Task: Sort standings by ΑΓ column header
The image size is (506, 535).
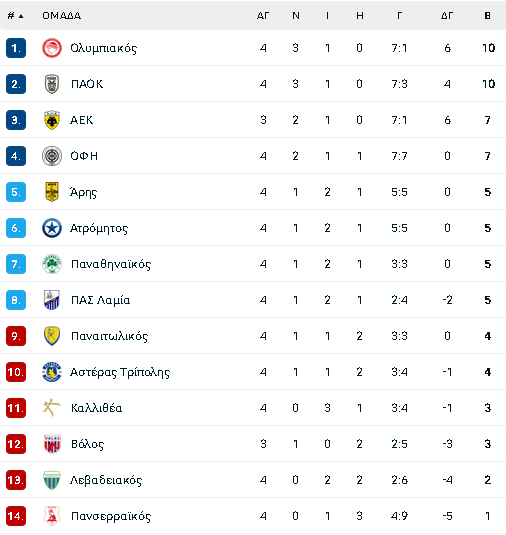Action: click(x=263, y=16)
